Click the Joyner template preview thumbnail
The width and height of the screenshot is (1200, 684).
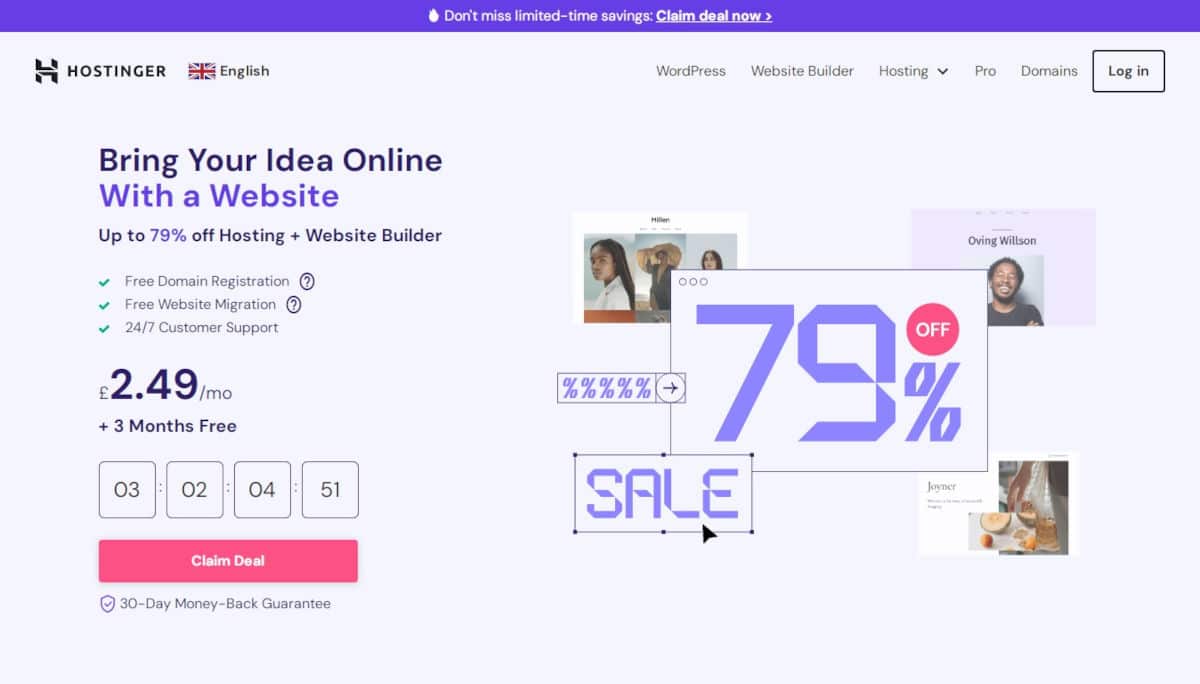pyautogui.click(x=998, y=504)
